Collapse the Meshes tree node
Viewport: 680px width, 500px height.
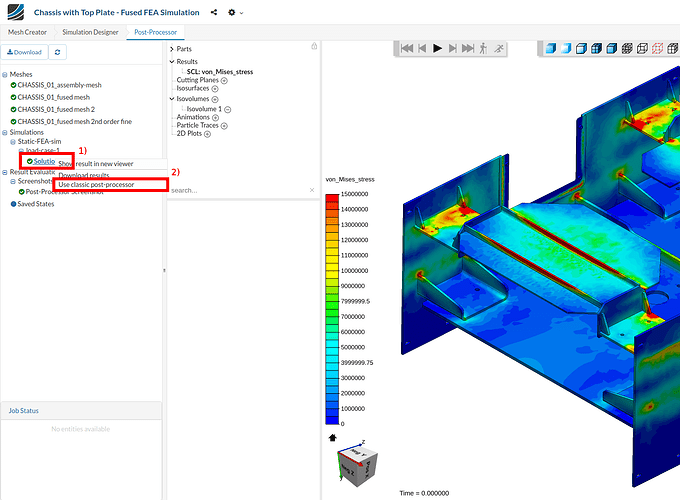[5, 75]
